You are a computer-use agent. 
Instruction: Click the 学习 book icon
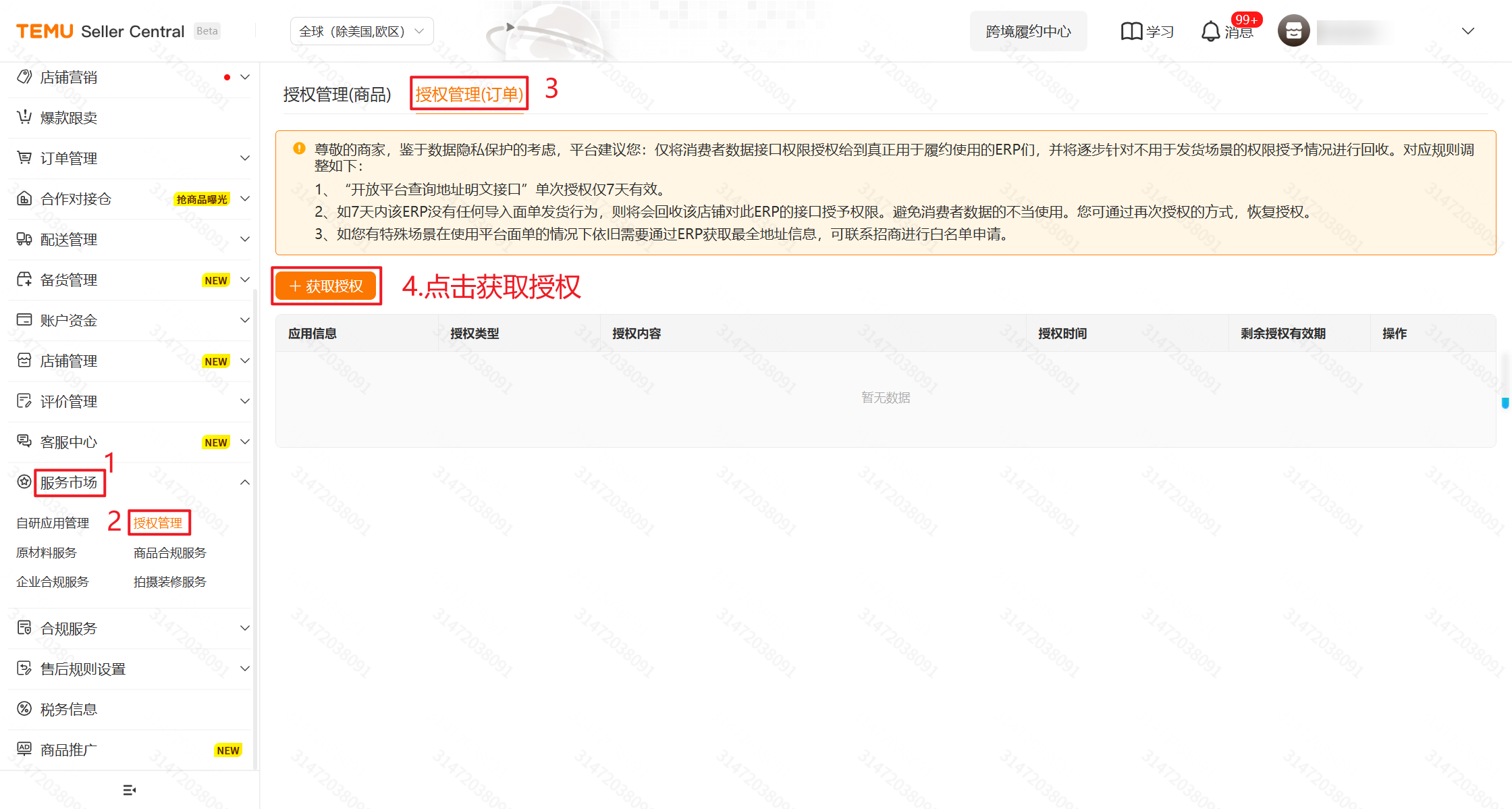pos(1131,32)
